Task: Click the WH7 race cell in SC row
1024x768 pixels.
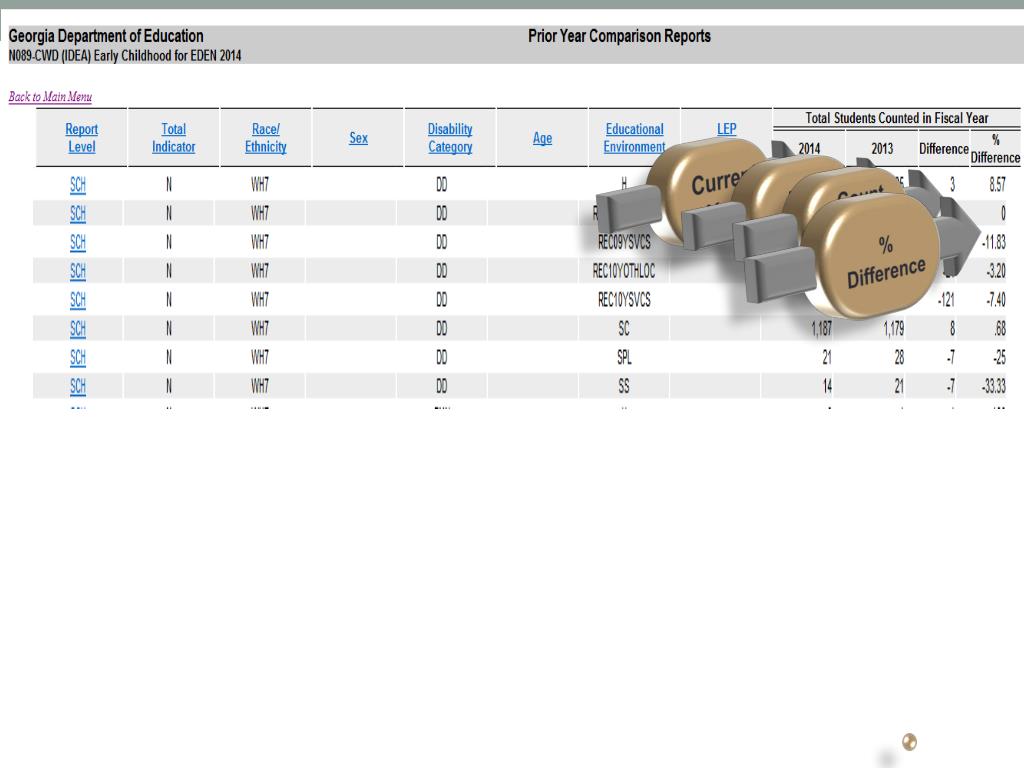Action: [260, 328]
